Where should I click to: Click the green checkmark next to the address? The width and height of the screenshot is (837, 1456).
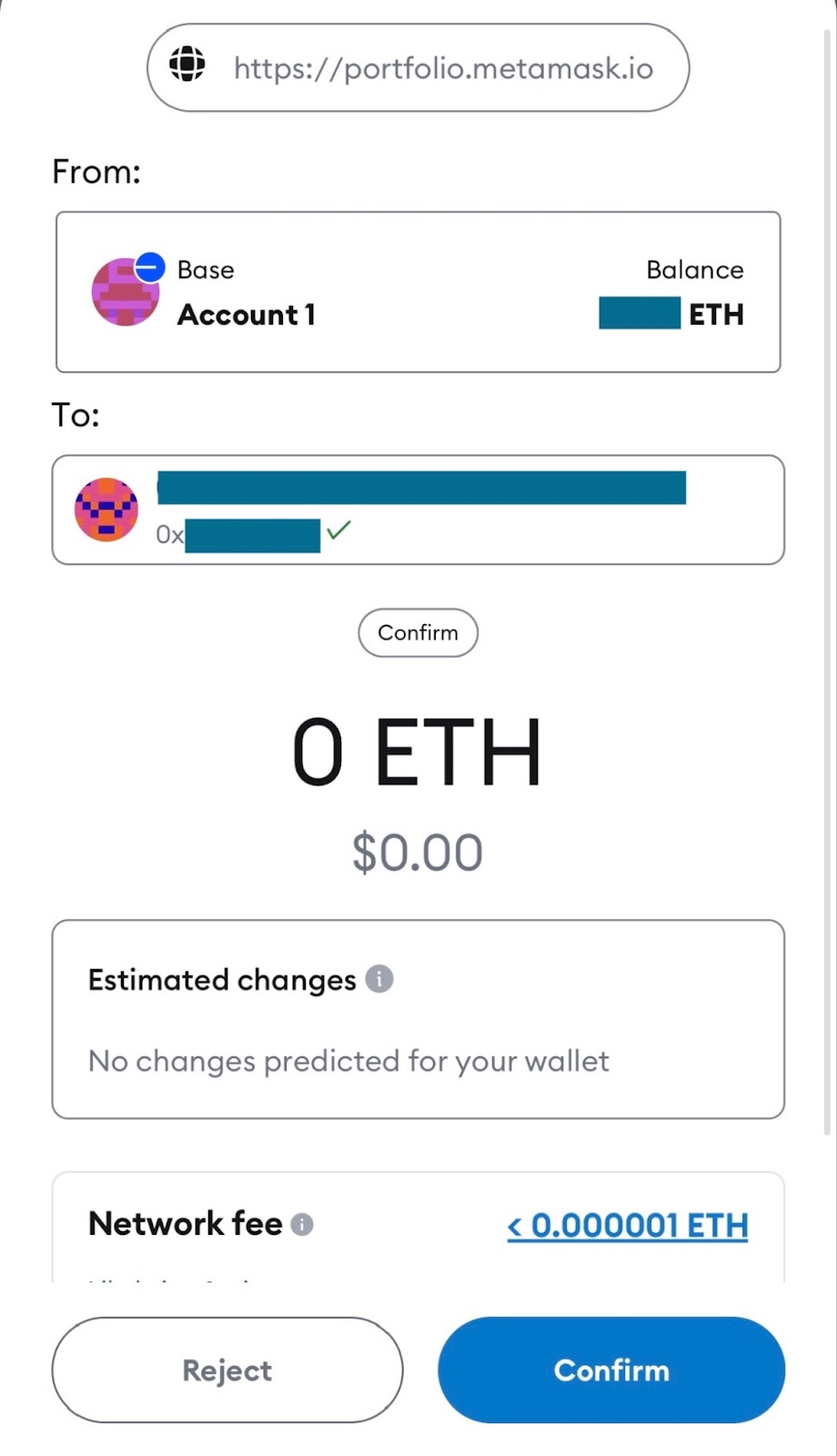338,530
